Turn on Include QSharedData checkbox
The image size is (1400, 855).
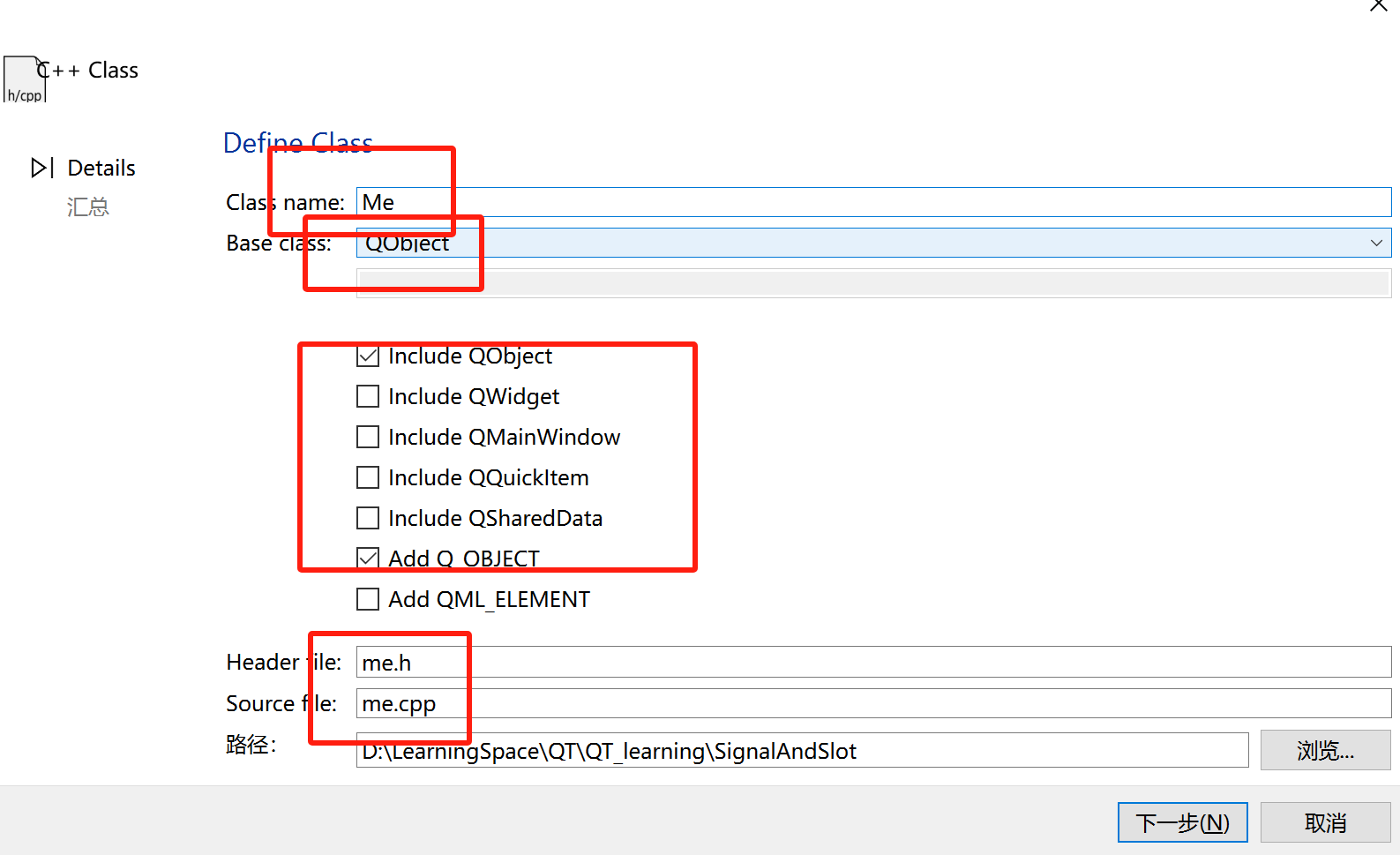368,518
